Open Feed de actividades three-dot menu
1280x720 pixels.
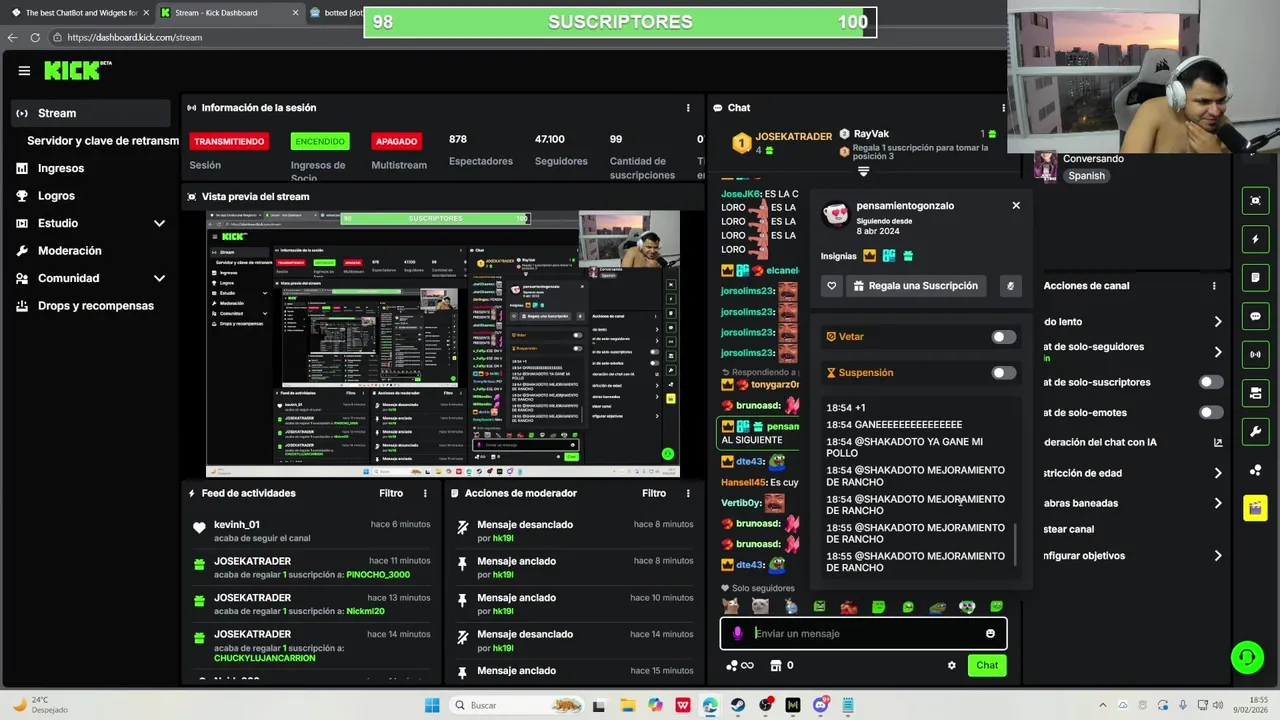(x=425, y=493)
